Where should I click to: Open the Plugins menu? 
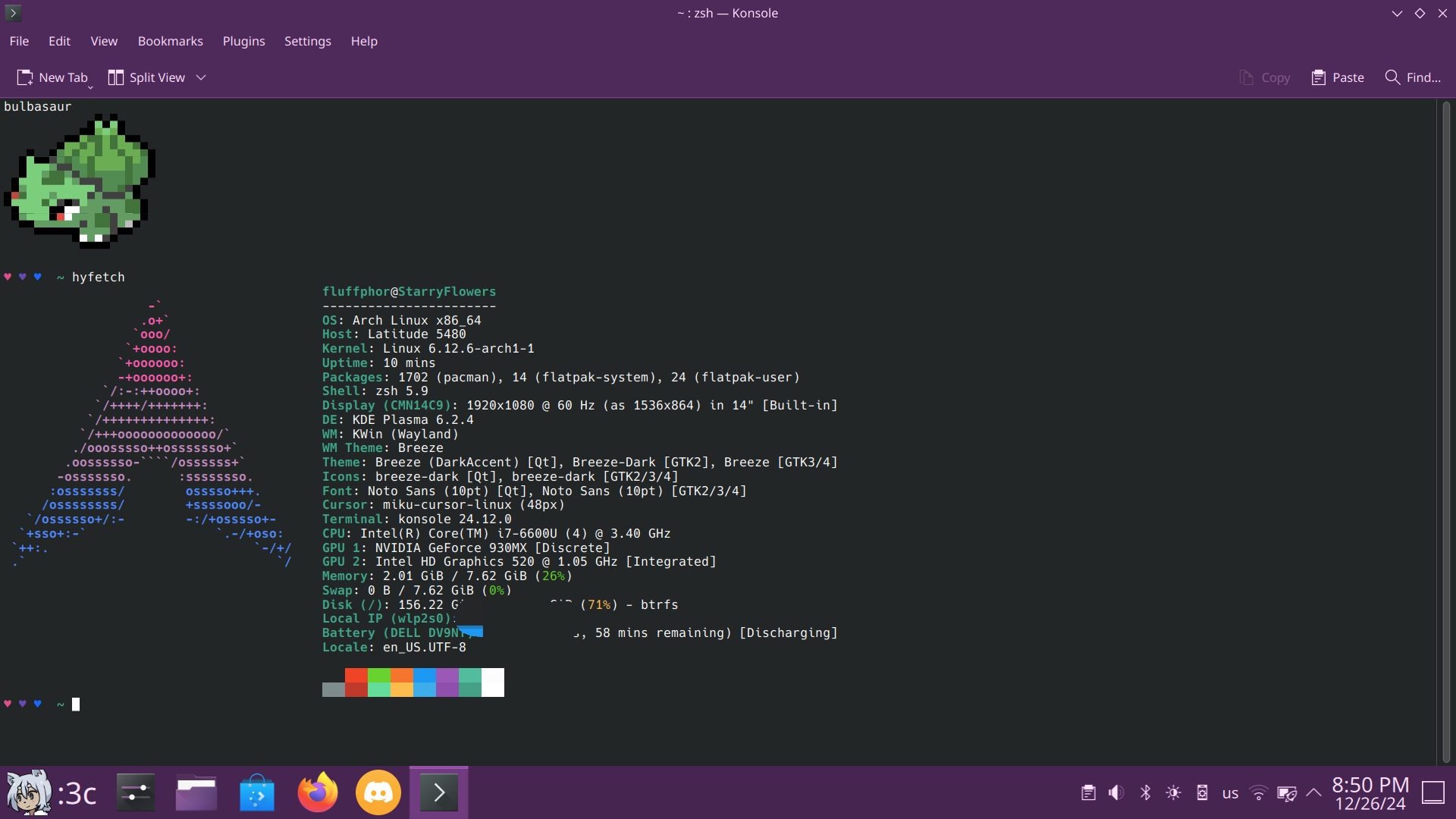coord(243,41)
